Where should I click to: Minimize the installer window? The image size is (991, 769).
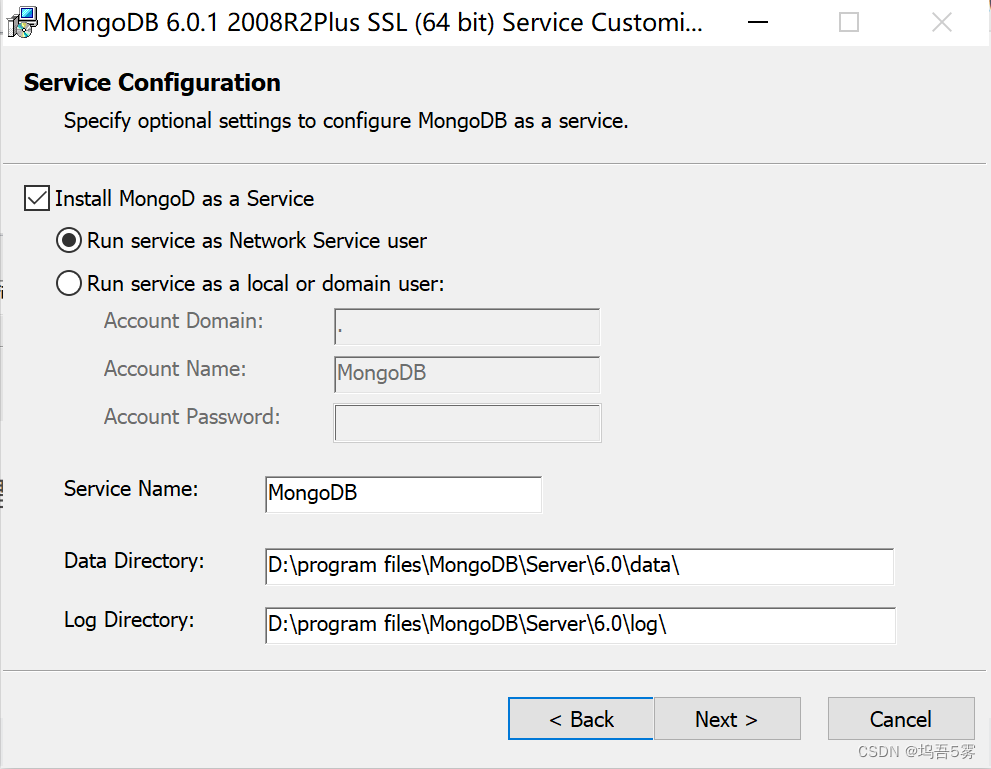tap(758, 23)
